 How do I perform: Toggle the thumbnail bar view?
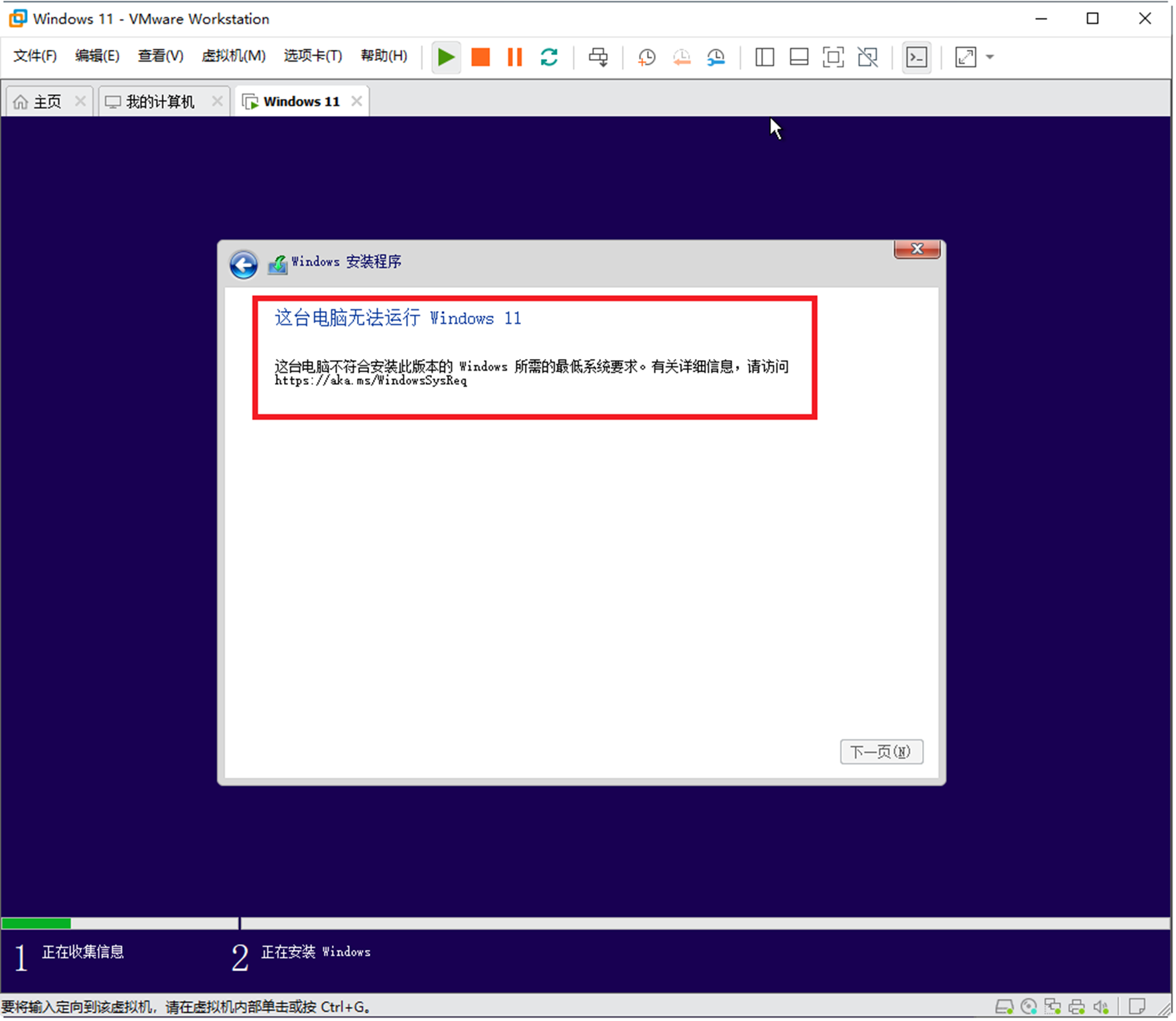coord(799,57)
